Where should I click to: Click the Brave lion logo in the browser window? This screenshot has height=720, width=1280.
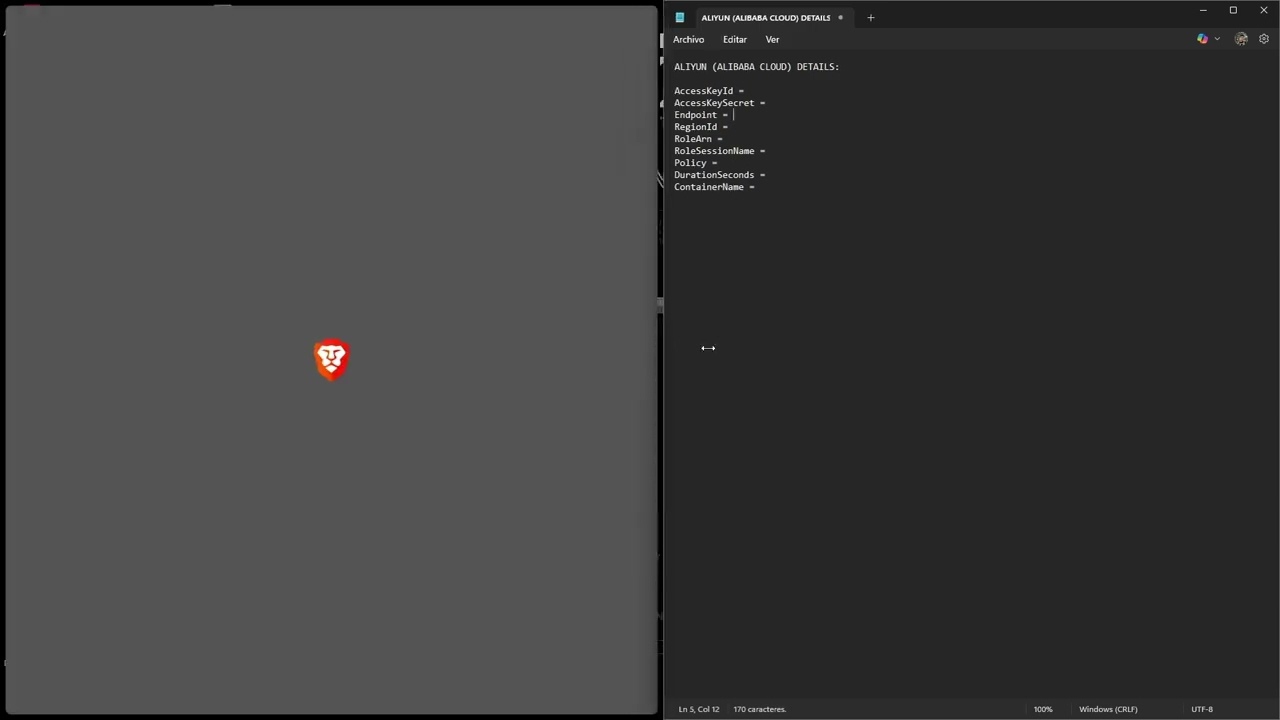pos(332,360)
